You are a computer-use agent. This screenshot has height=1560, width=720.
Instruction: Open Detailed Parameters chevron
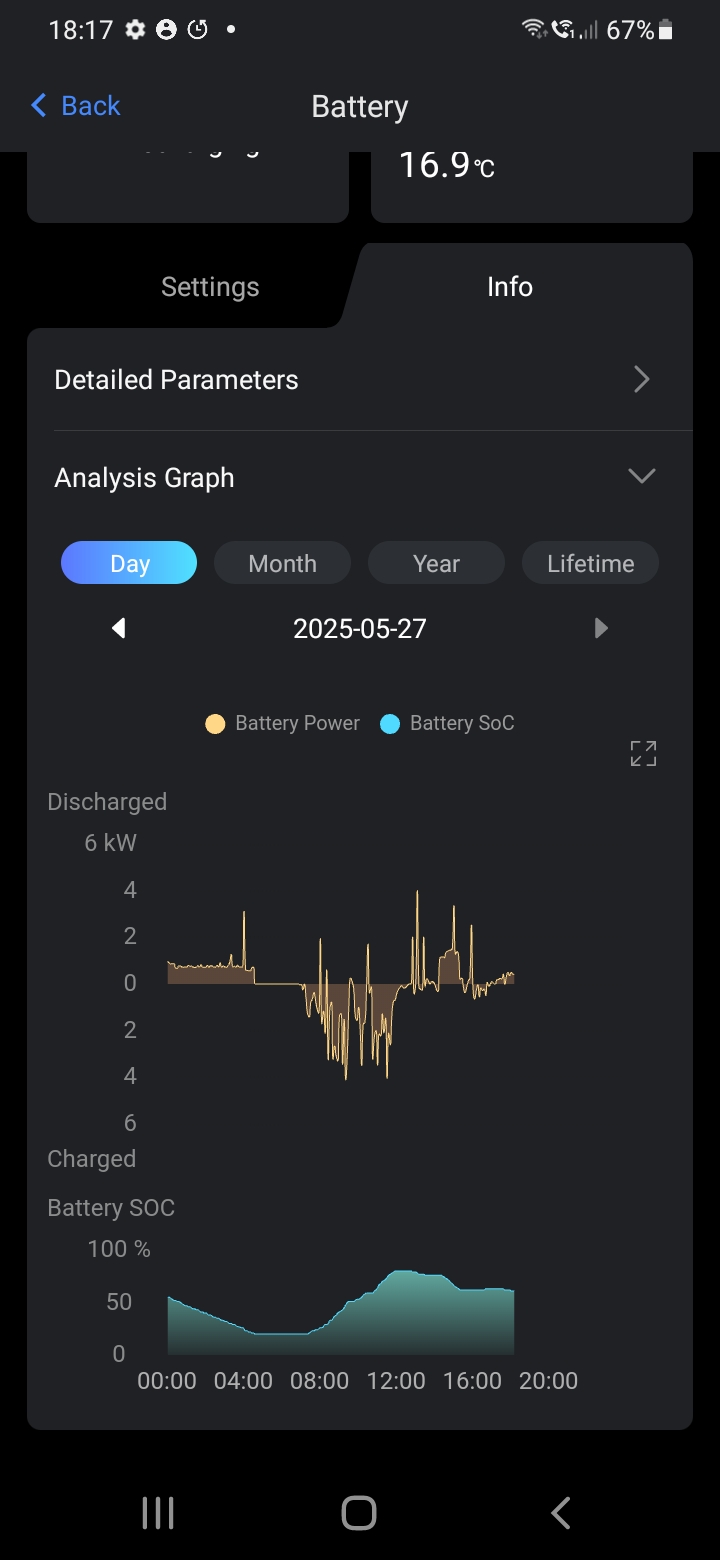coord(642,380)
